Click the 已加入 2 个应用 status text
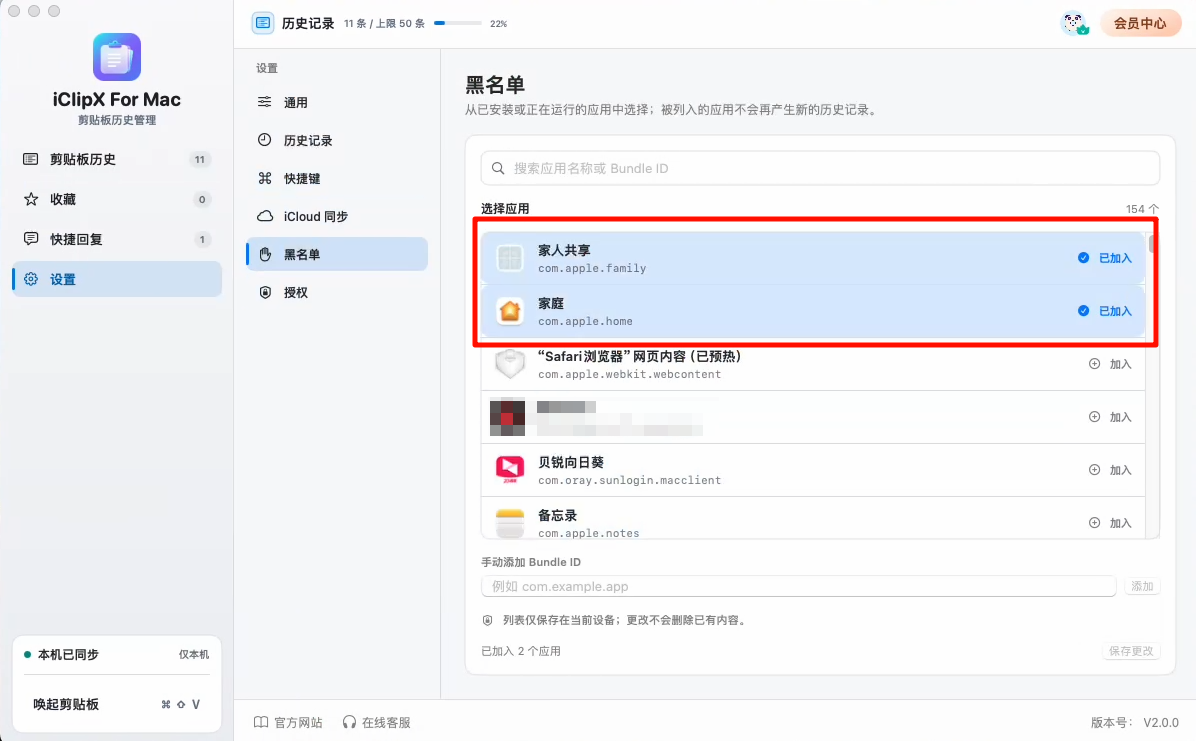The image size is (1196, 741). tap(521, 651)
